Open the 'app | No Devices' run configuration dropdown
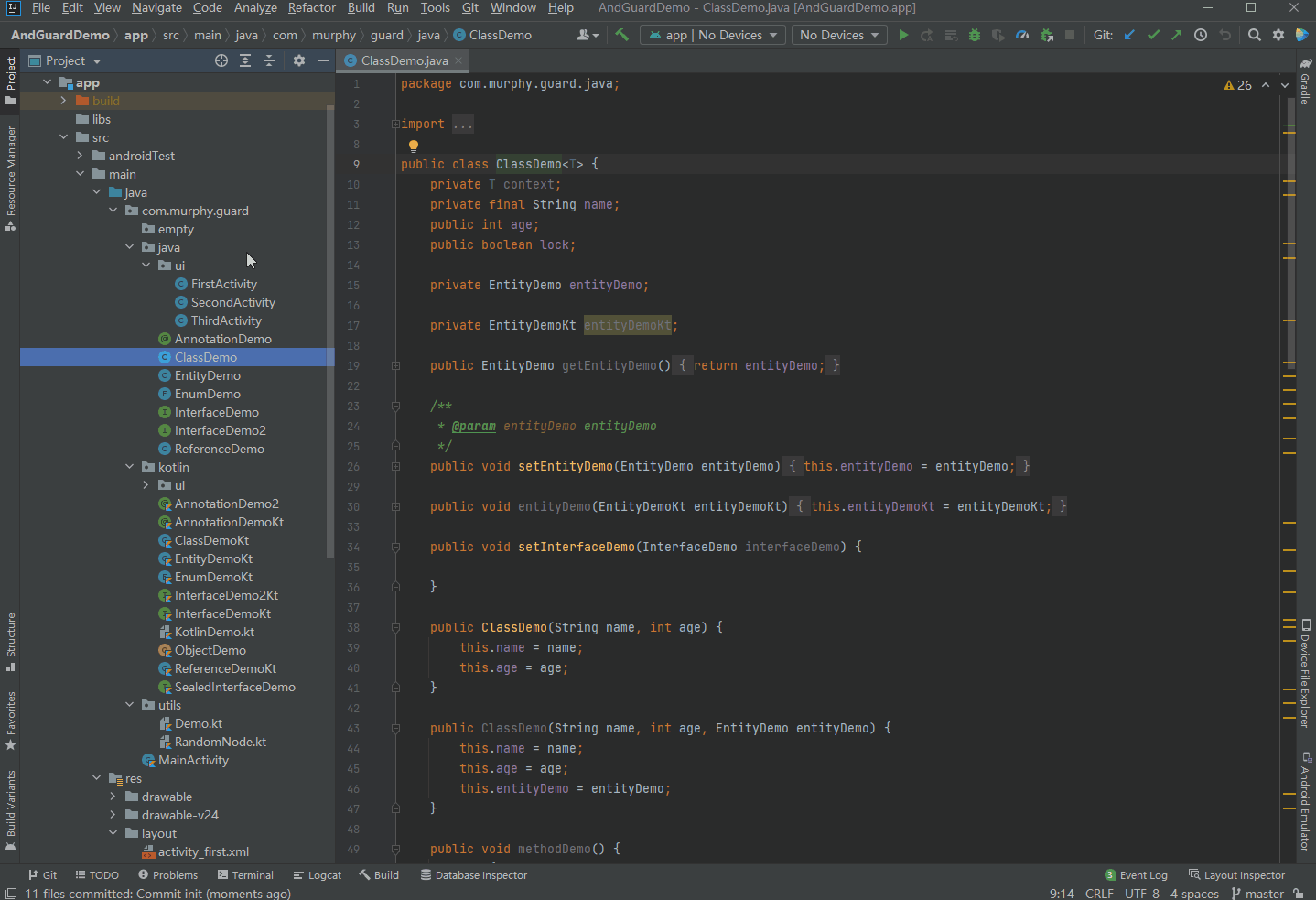The width and height of the screenshot is (1316, 900). (712, 35)
